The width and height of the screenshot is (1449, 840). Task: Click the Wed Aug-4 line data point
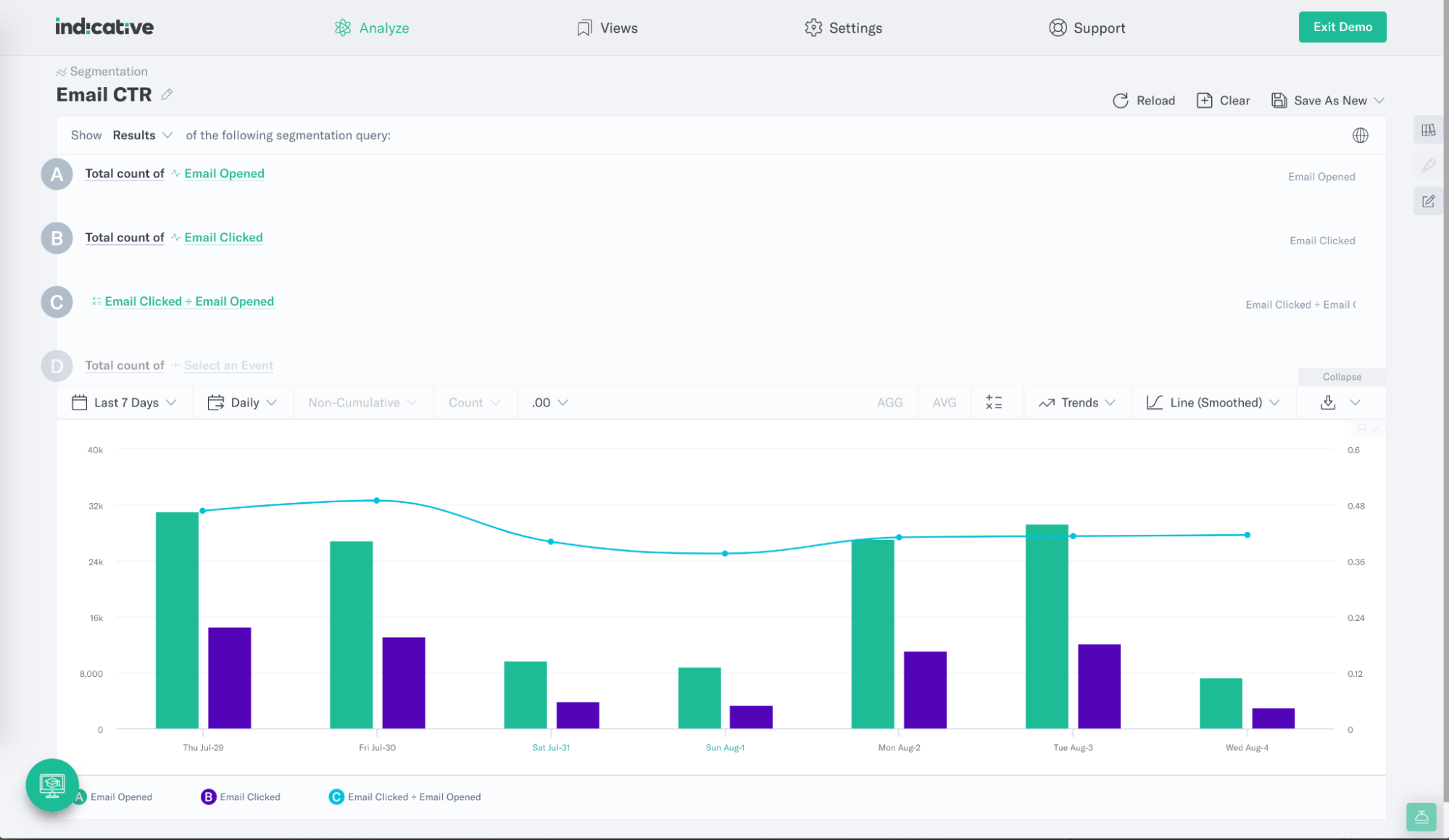(1247, 535)
